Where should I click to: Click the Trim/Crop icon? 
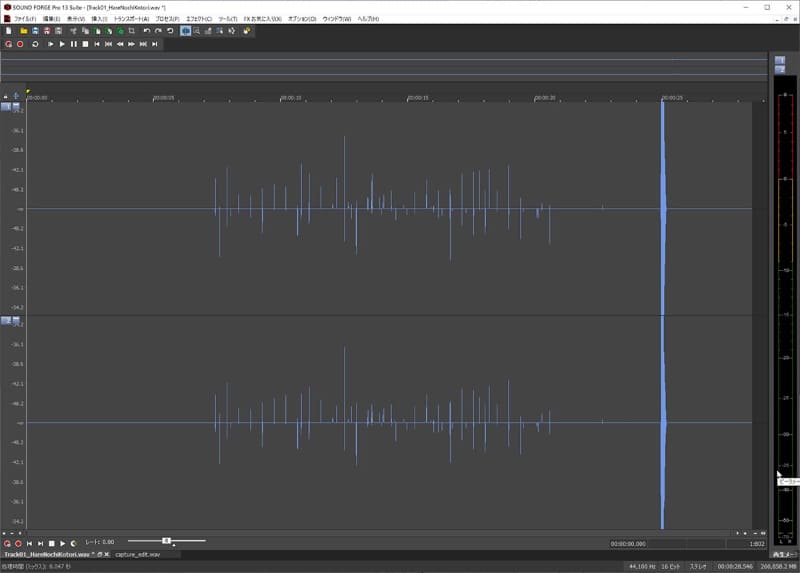[x=132, y=31]
